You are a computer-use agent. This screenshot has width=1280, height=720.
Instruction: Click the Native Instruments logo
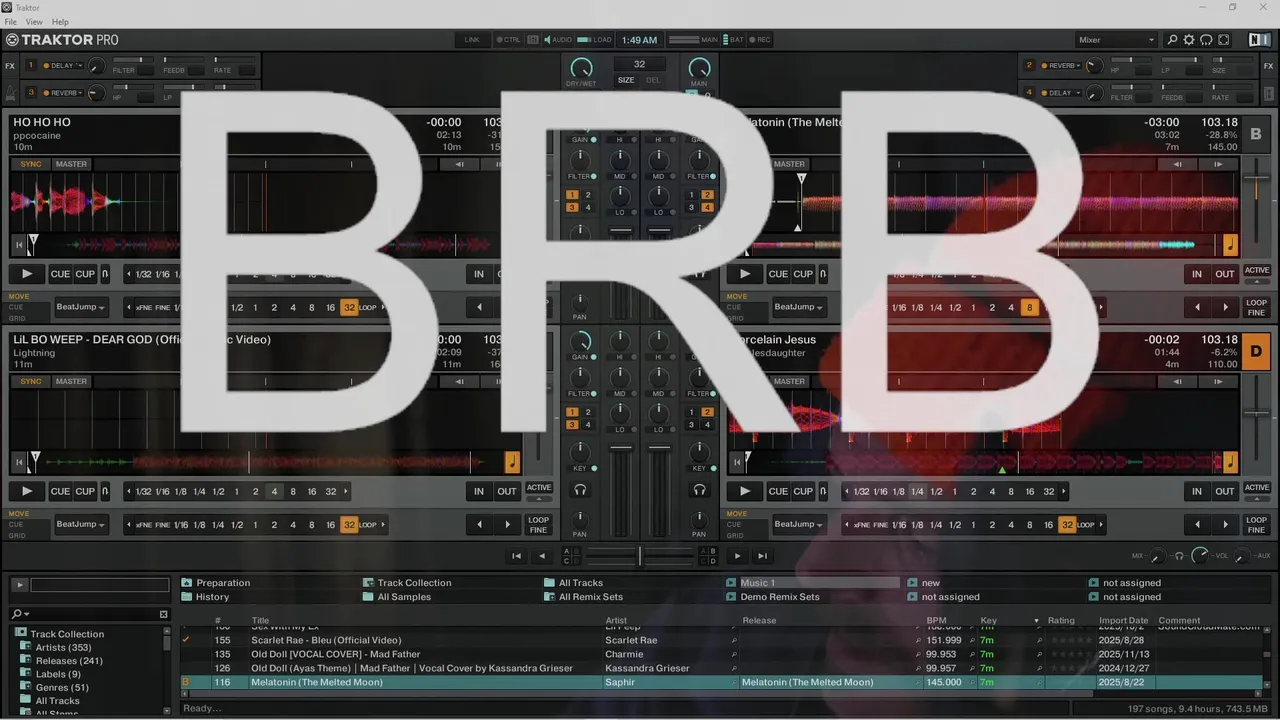[1259, 40]
